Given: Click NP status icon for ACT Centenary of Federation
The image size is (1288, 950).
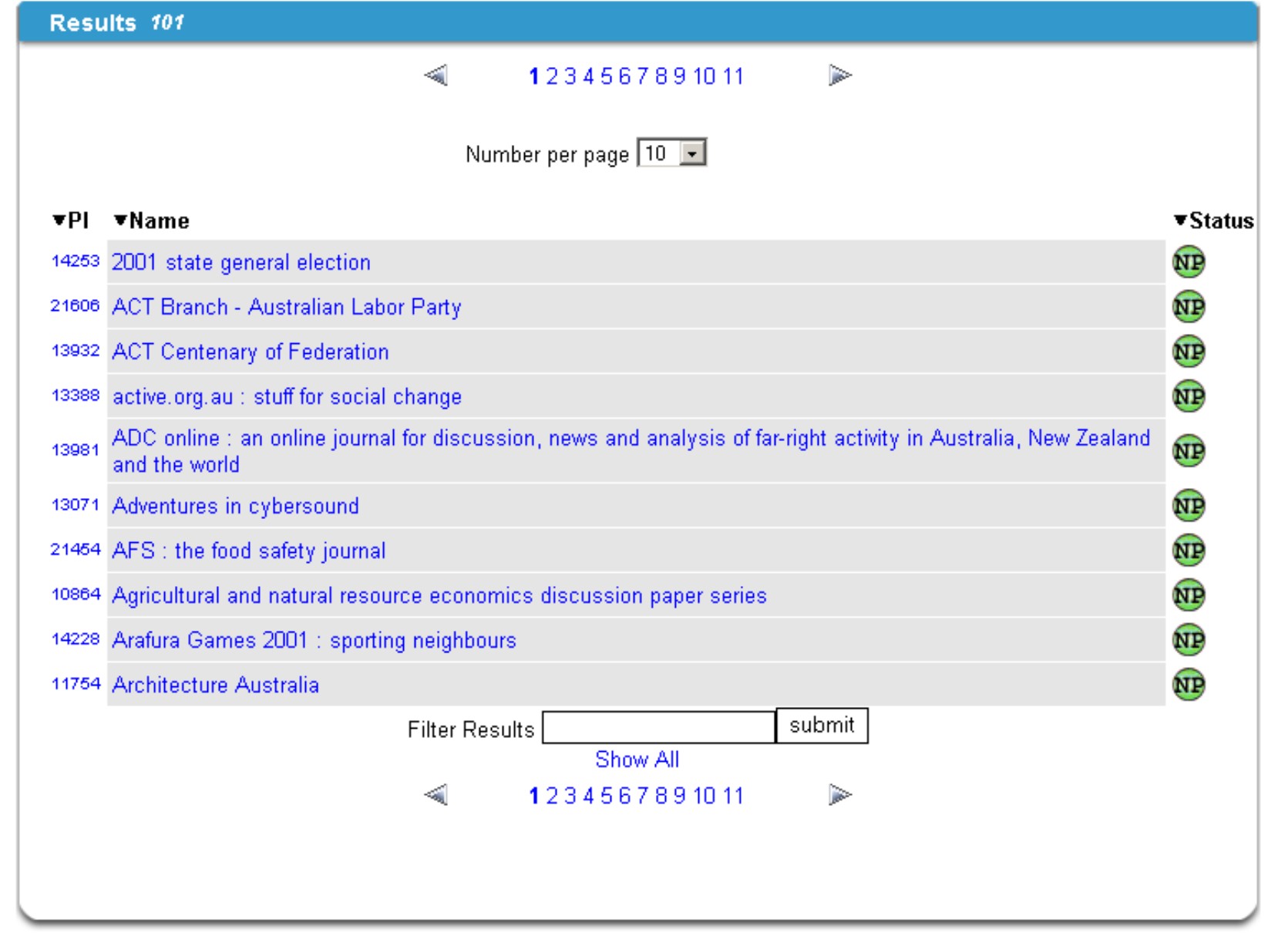Looking at the screenshot, I should pyautogui.click(x=1188, y=352).
